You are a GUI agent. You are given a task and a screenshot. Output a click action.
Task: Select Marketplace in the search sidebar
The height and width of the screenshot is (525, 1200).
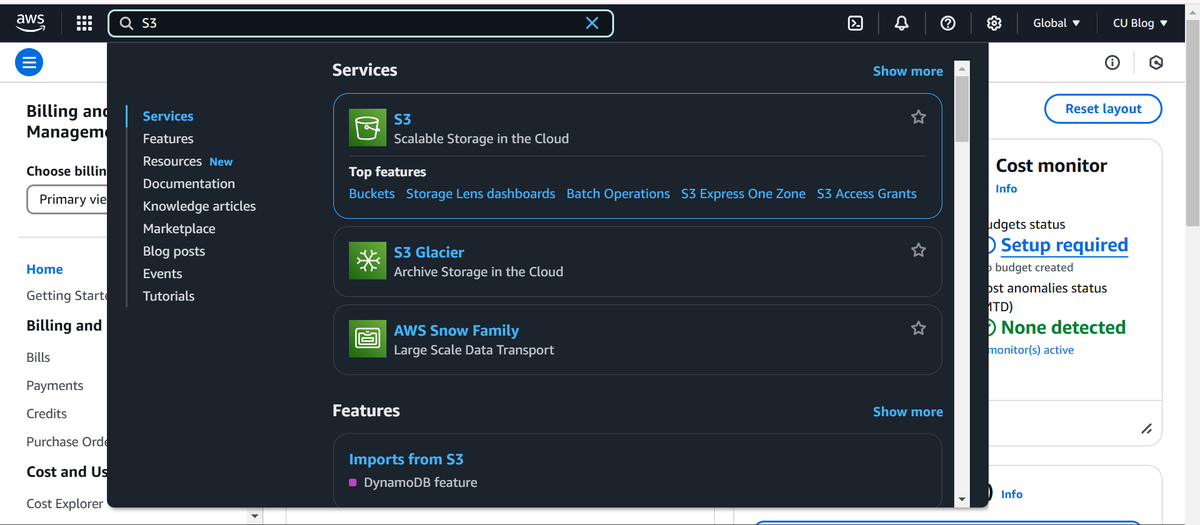coord(179,229)
